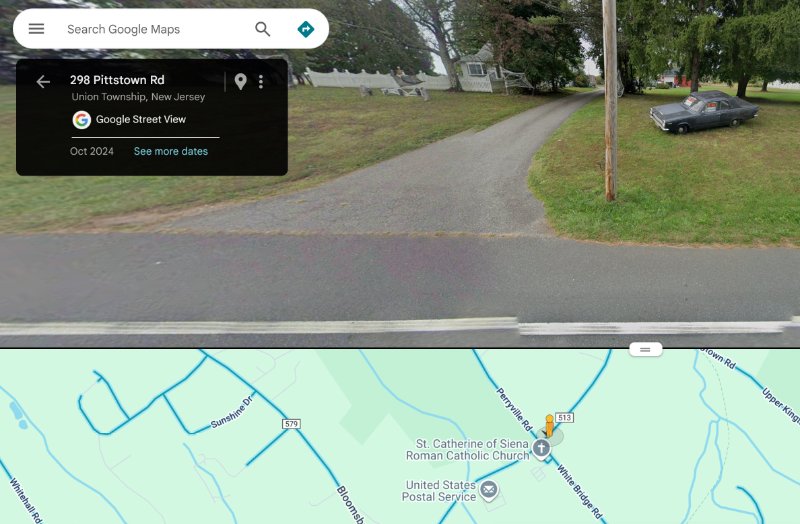This screenshot has width=800, height=524.
Task: Open the three-dot more options menu
Action: (261, 82)
